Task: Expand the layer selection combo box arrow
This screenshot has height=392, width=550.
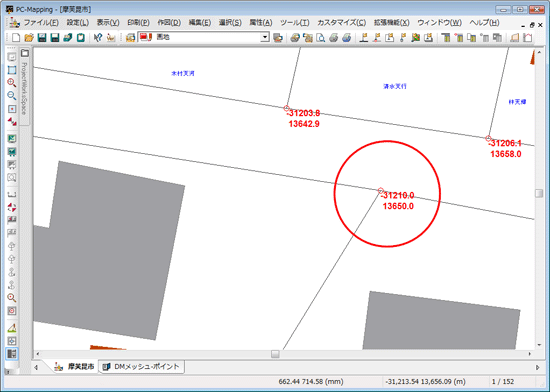Action: [265, 37]
